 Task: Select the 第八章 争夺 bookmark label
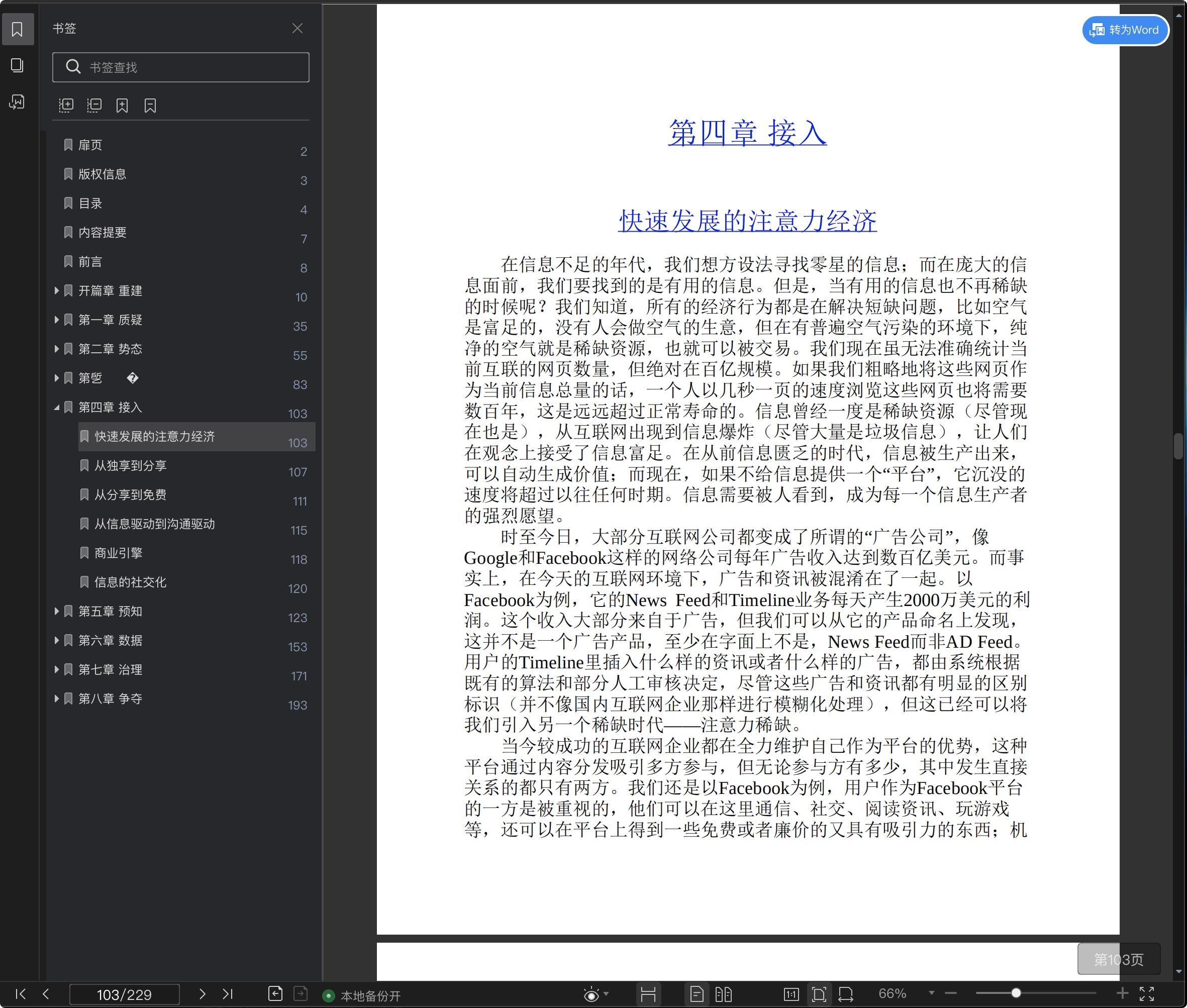[110, 699]
